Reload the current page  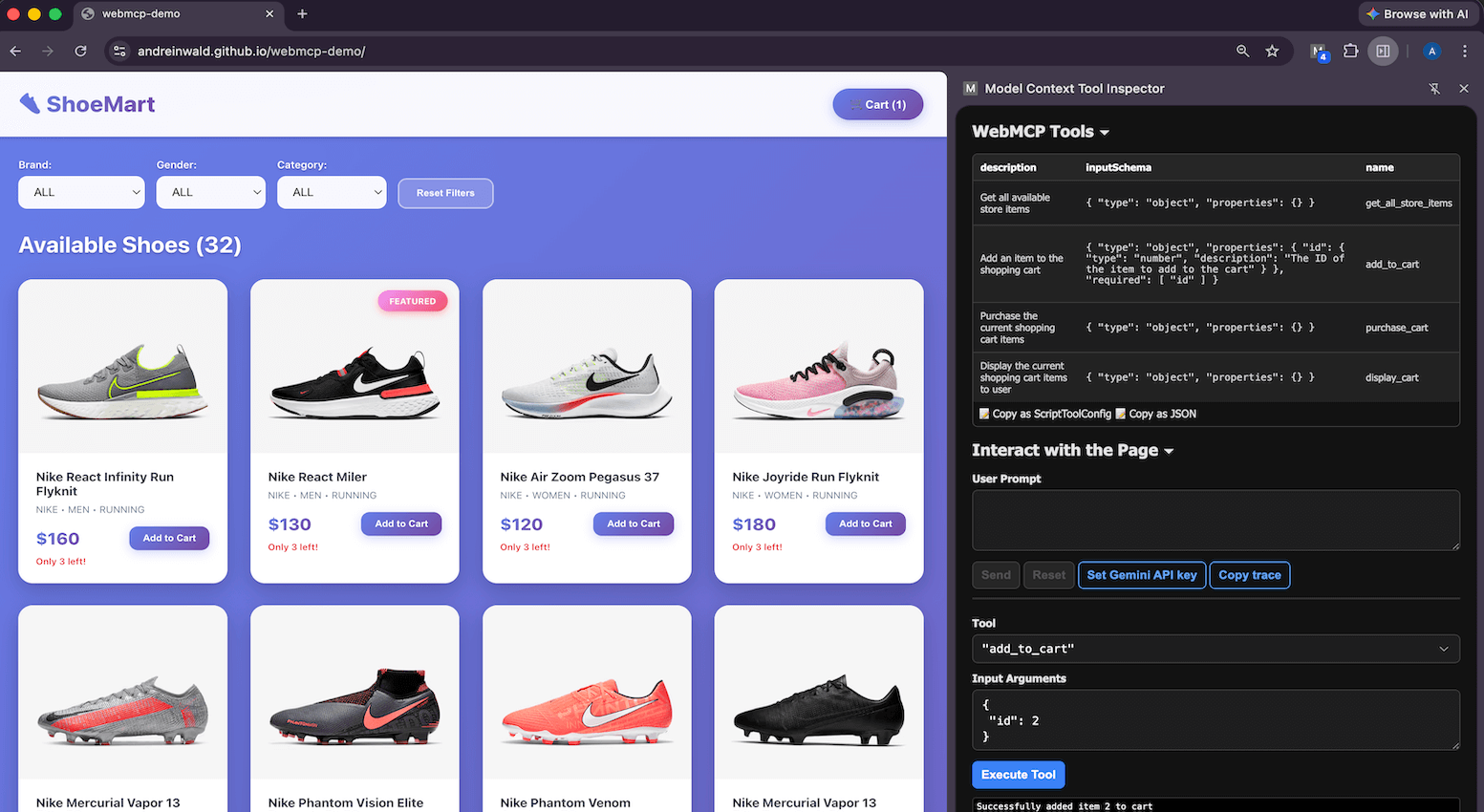click(80, 52)
